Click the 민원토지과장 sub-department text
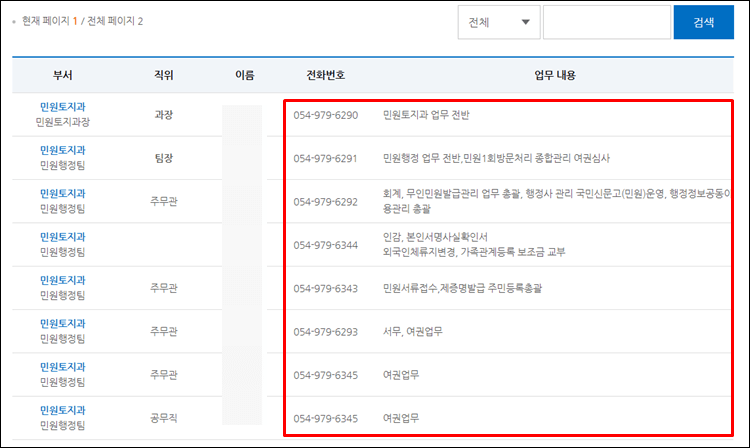Image resolution: width=750 pixels, height=448 pixels. [x=63, y=122]
